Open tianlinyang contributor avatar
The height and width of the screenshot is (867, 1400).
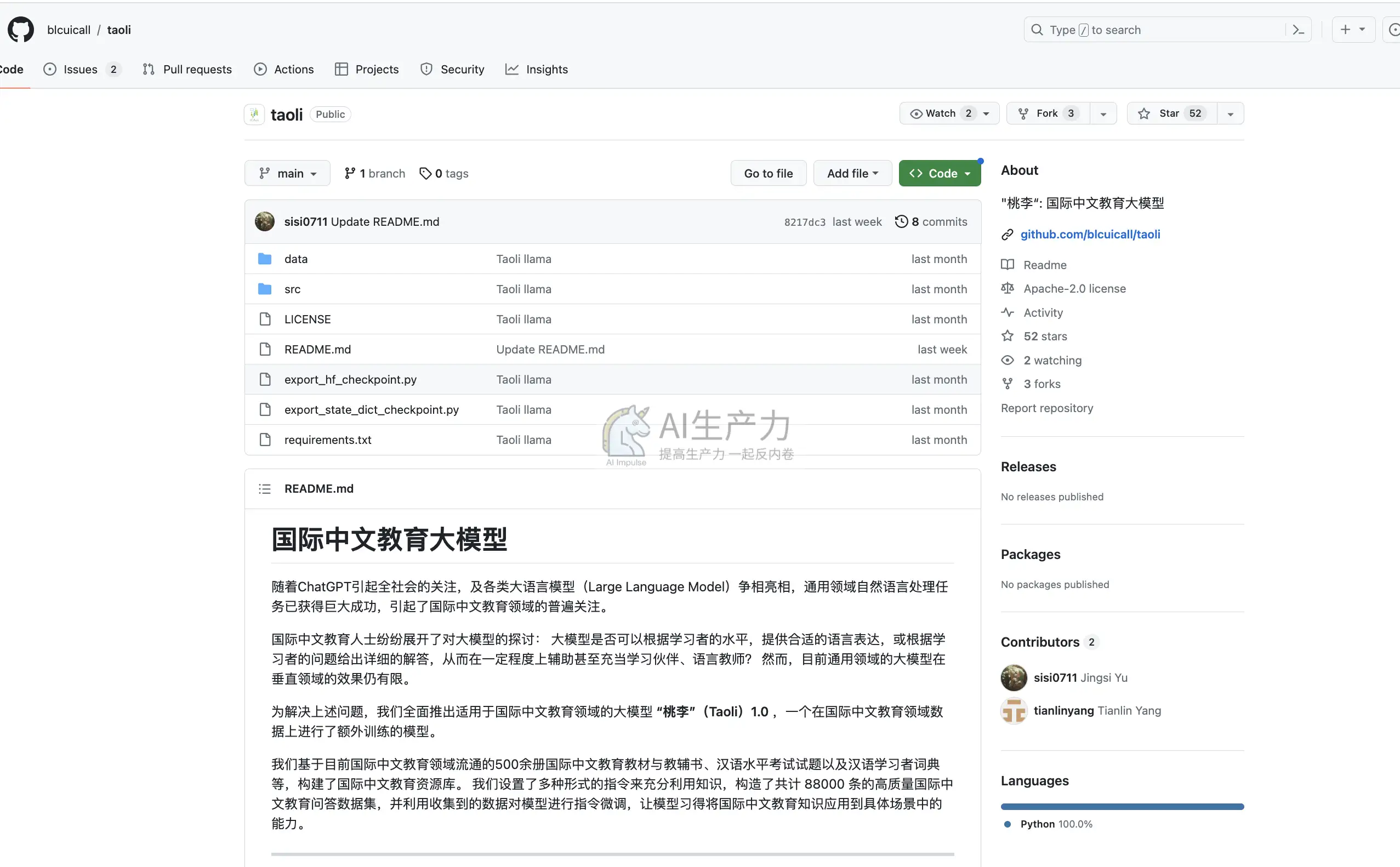(x=1014, y=711)
